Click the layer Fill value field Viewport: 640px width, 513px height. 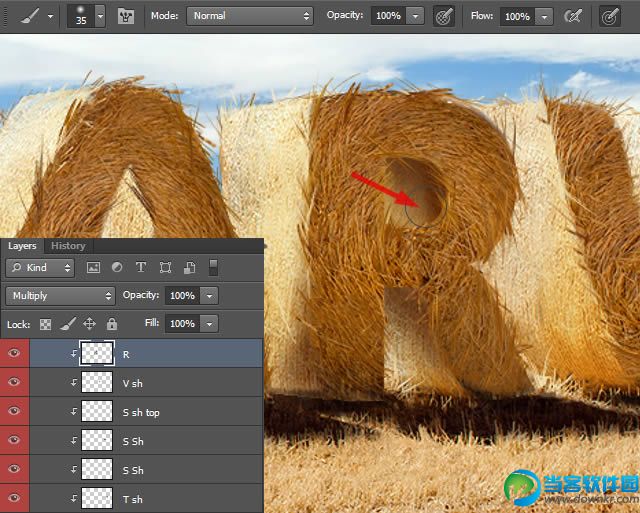[x=181, y=324]
